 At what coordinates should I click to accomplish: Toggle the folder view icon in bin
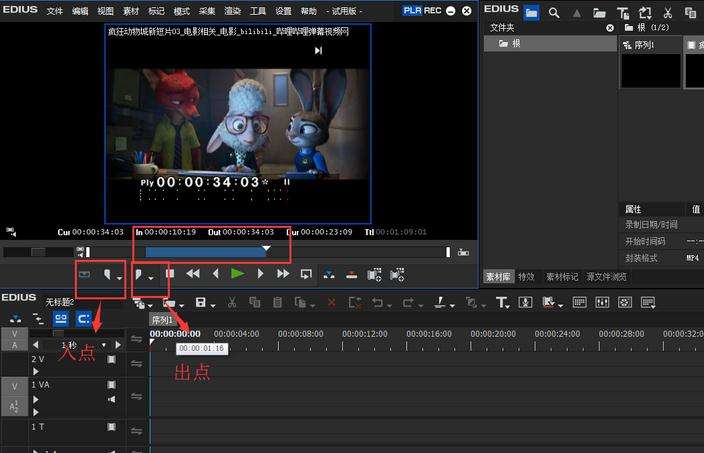[x=531, y=13]
